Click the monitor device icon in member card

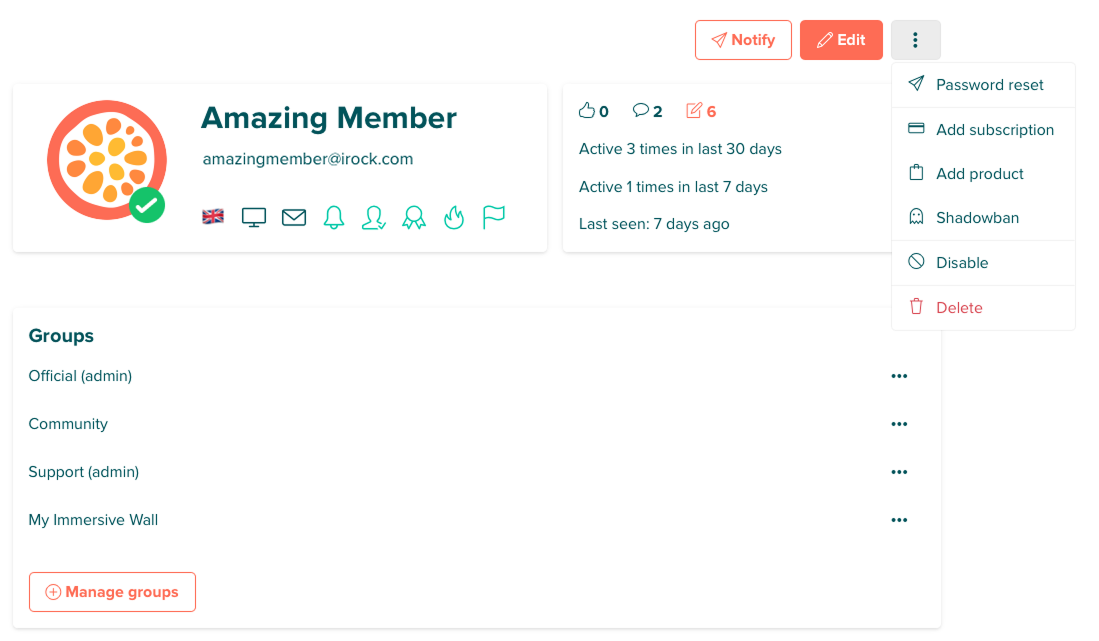pos(253,216)
